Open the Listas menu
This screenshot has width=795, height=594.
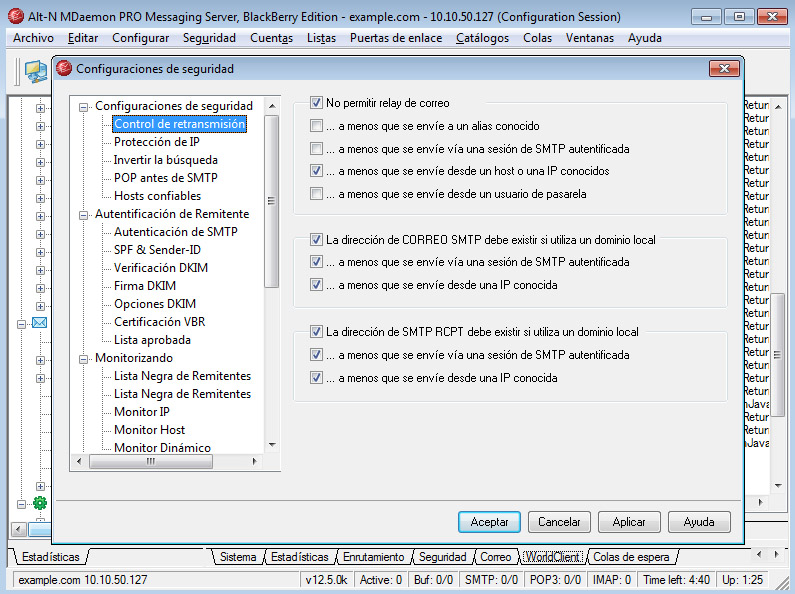(x=321, y=38)
